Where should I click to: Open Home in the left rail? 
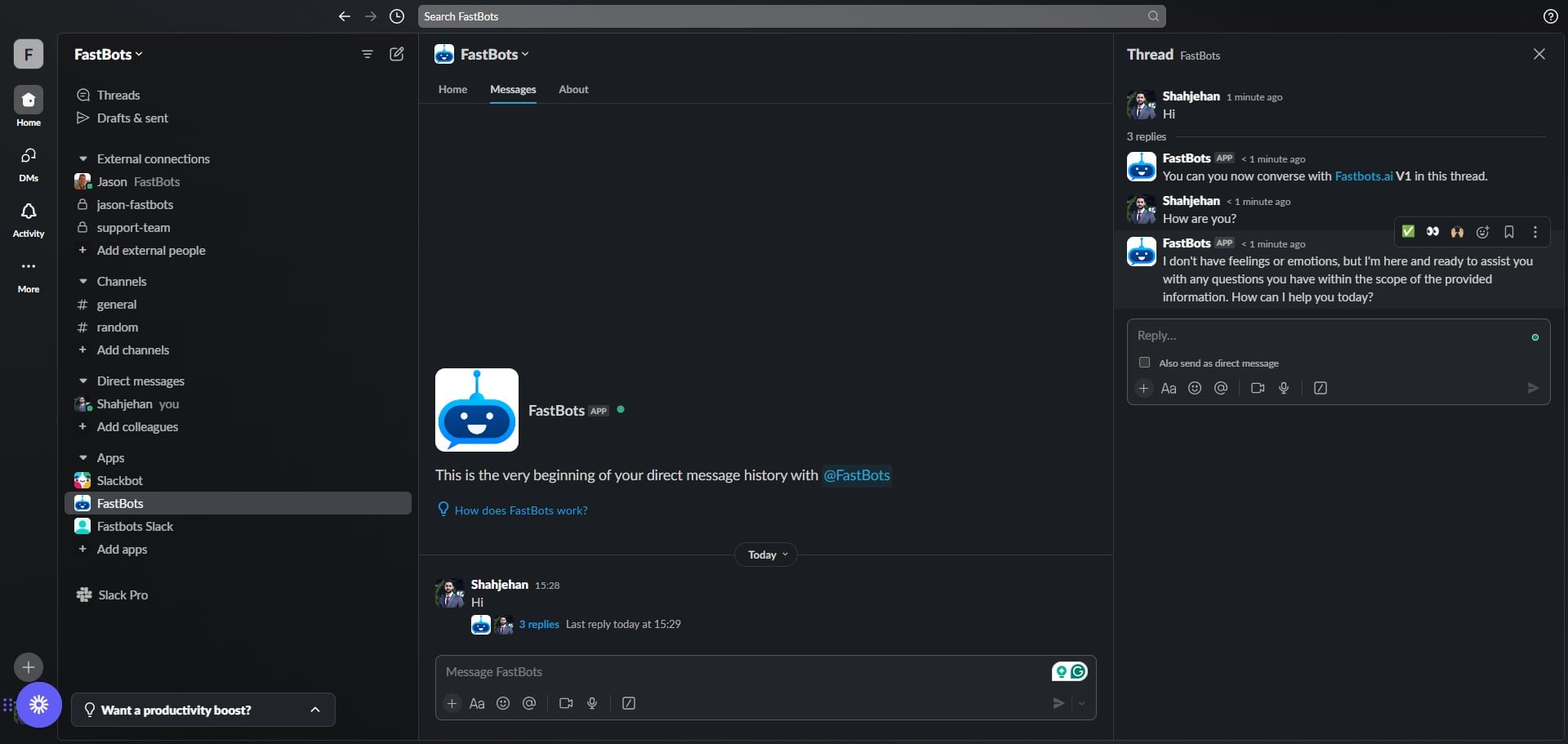(29, 107)
